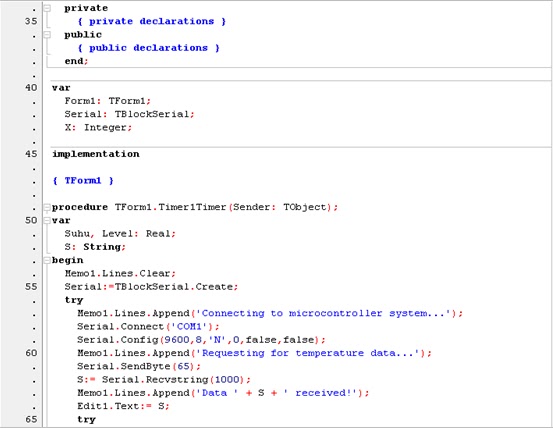Click 'S: String;' declaration
Screen dimensions: 553x428
[95, 247]
